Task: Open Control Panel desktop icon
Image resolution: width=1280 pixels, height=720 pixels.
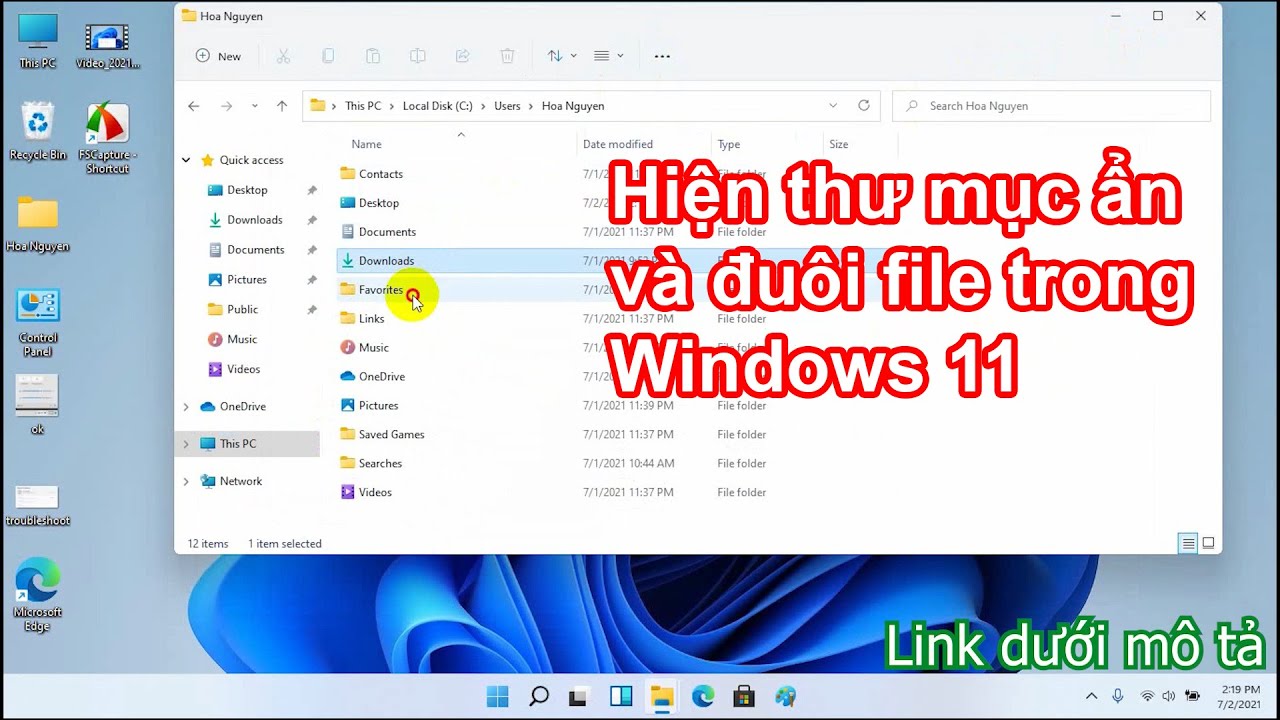Action: 38,322
